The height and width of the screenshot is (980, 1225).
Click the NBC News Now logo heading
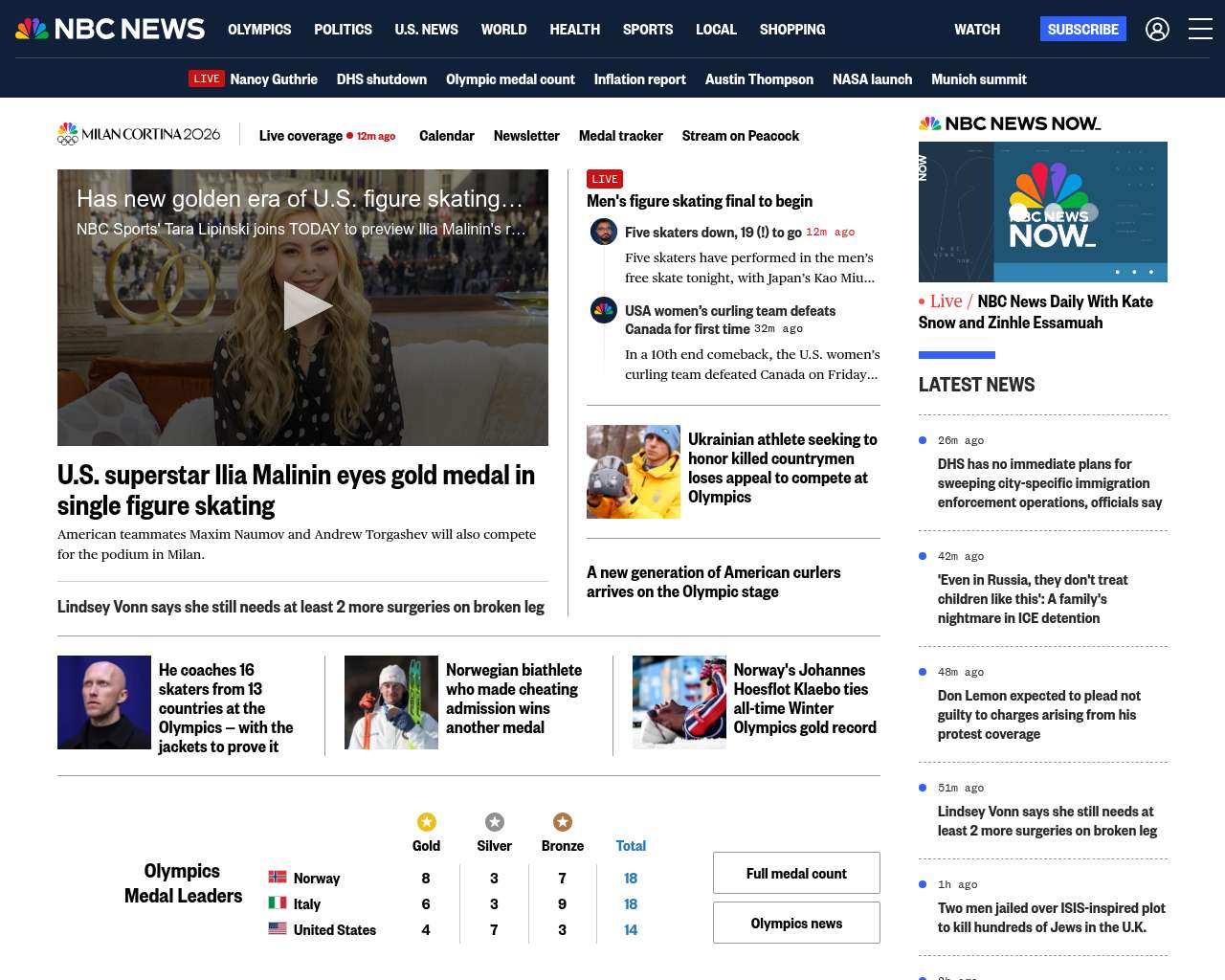click(1010, 123)
